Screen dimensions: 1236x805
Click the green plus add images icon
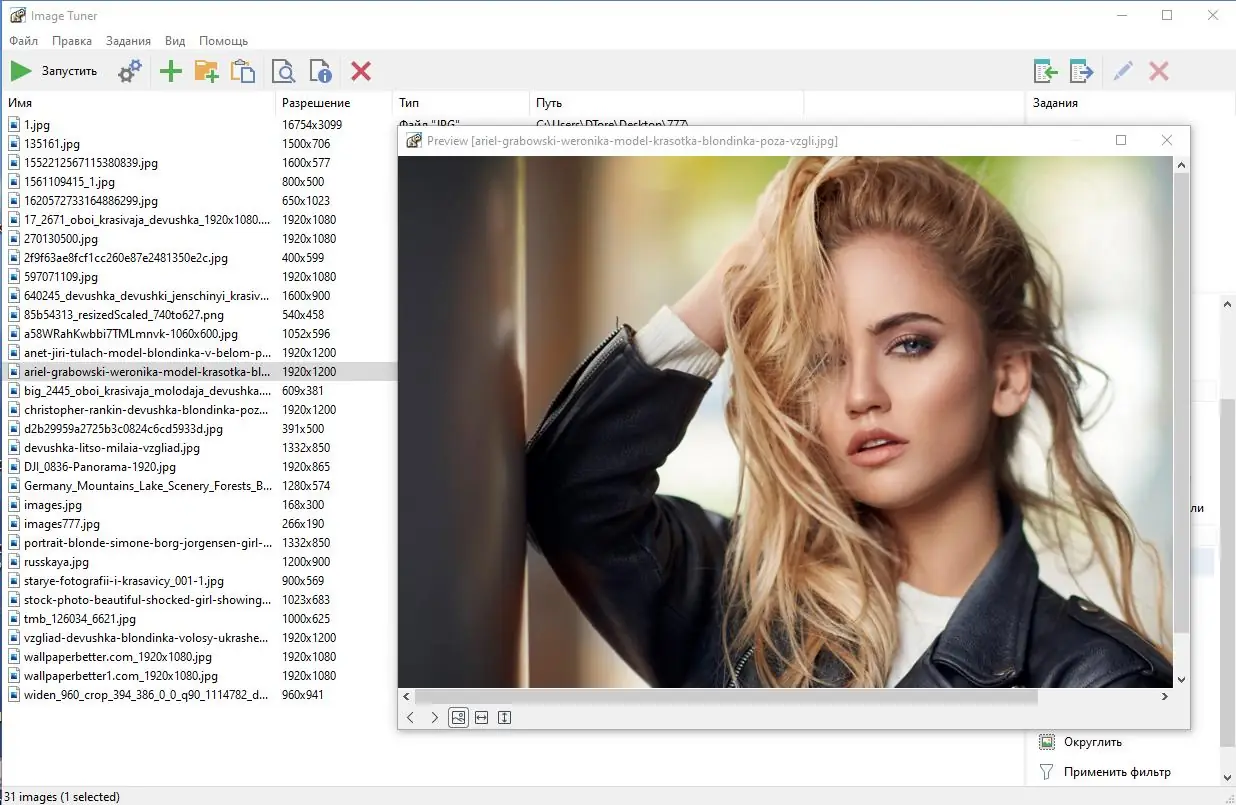click(171, 71)
